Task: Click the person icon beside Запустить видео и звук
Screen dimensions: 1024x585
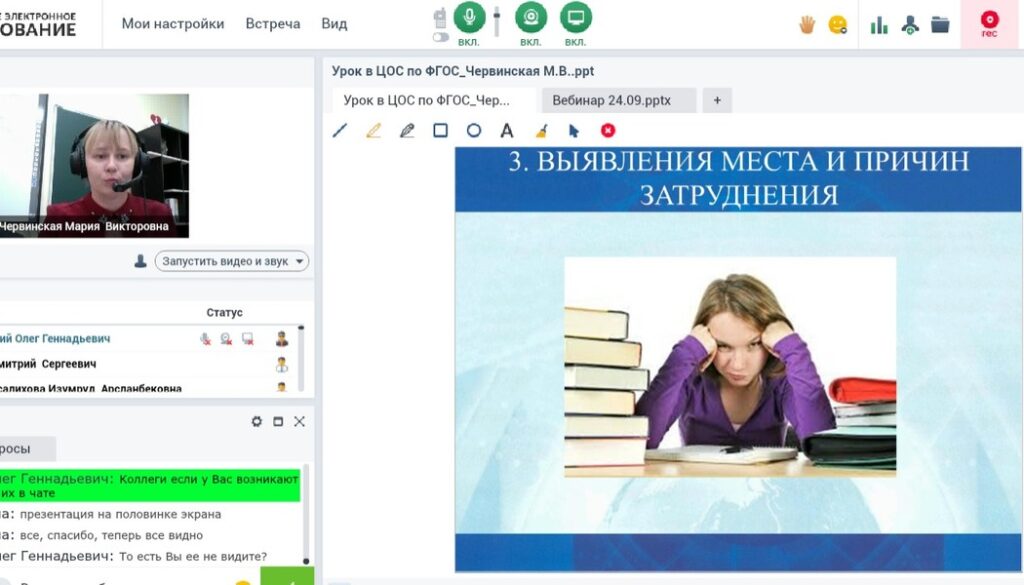Action: [x=140, y=261]
